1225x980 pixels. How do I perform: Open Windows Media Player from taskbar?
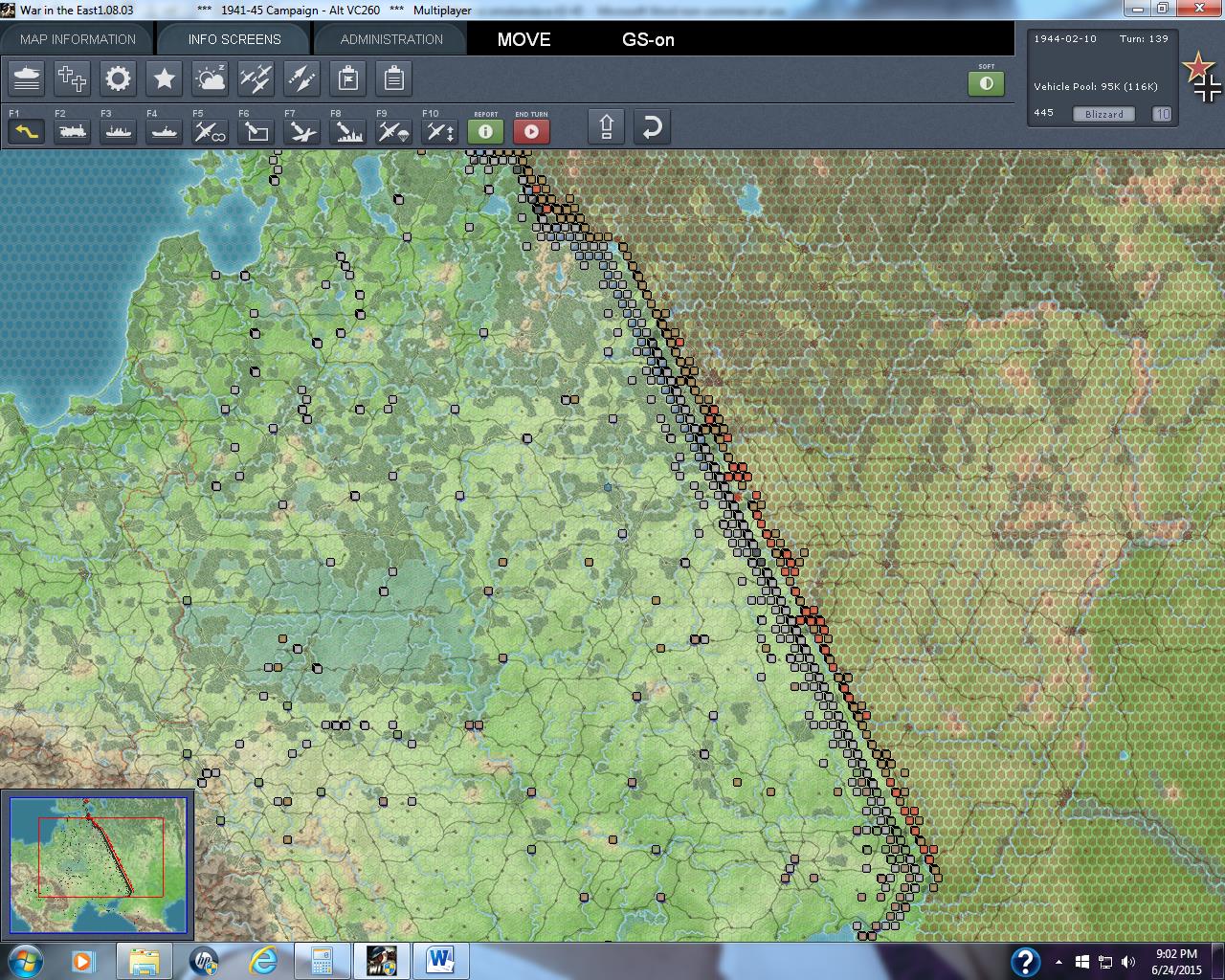point(83,960)
